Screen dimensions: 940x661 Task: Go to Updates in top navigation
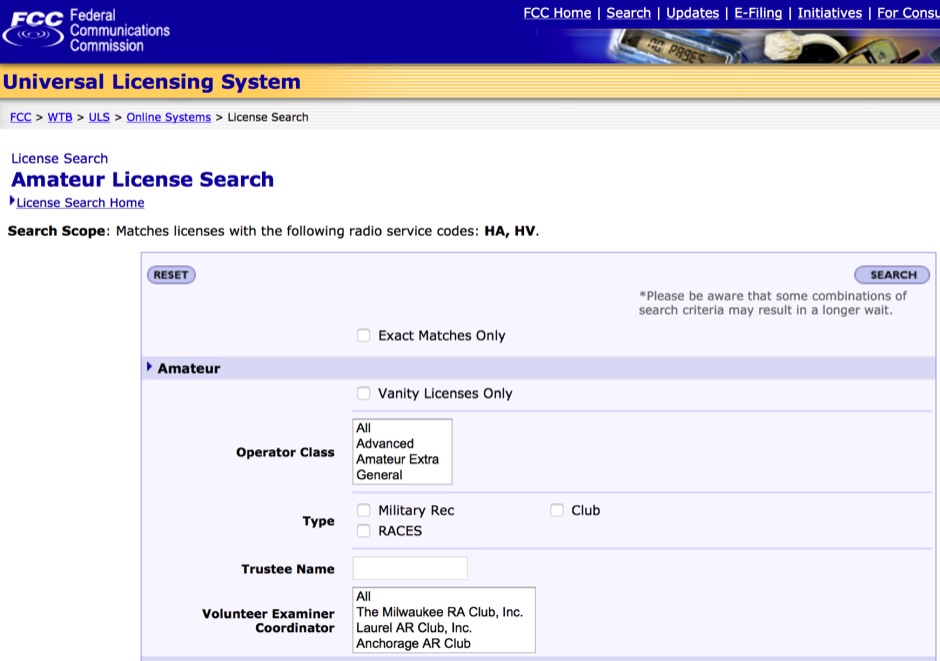(x=692, y=13)
